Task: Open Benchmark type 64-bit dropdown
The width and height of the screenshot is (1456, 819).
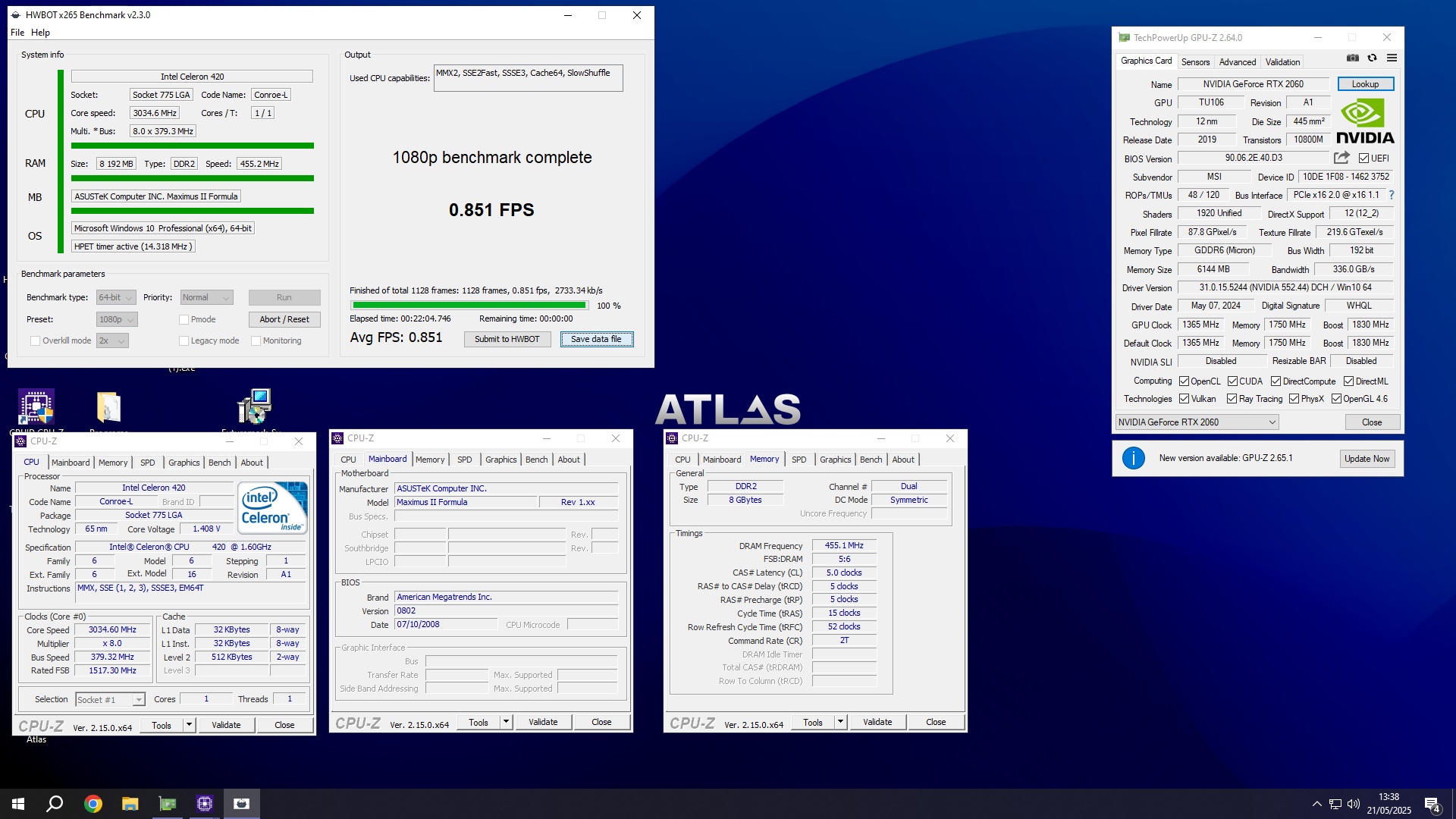Action: click(116, 297)
